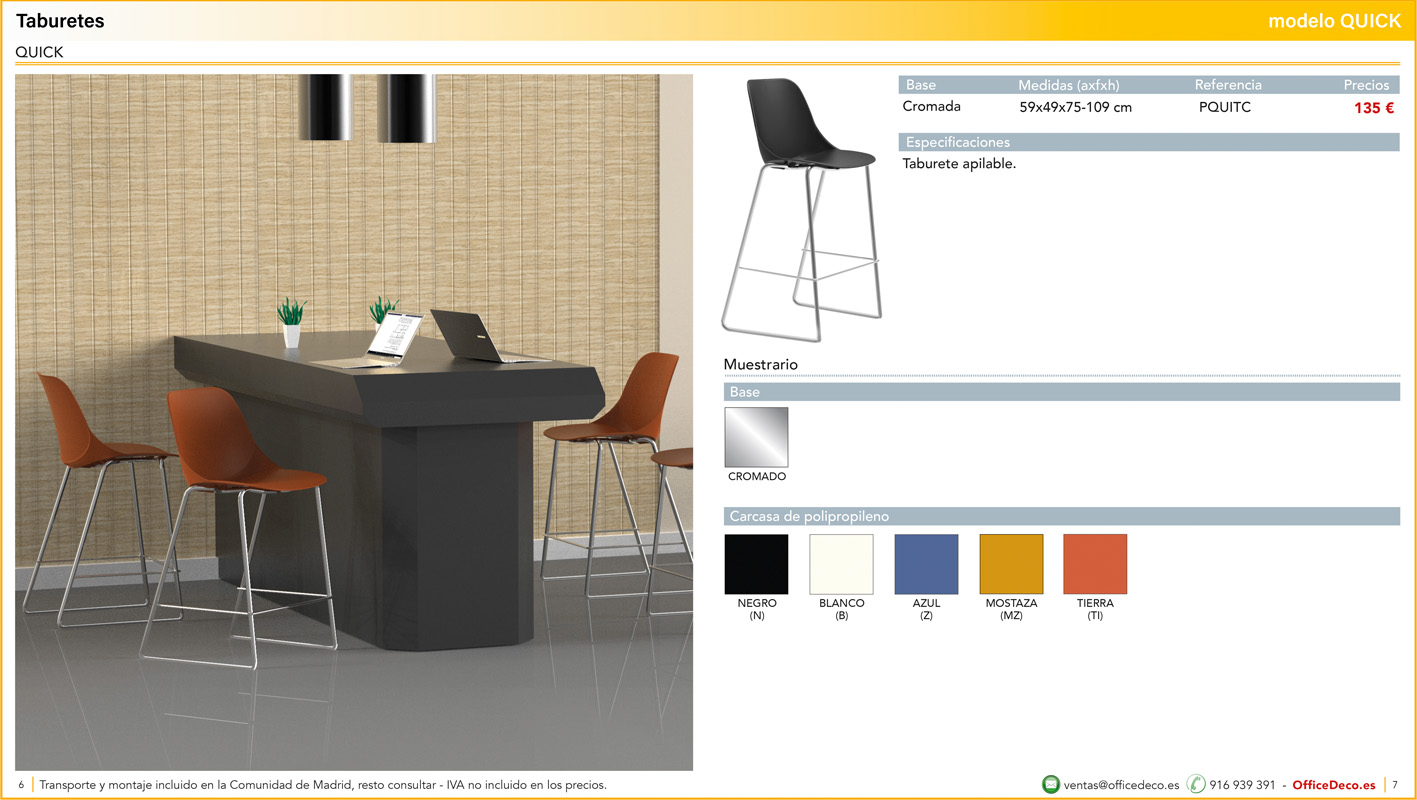
Task: Click page number 7 in the footer
Action: (1395, 785)
